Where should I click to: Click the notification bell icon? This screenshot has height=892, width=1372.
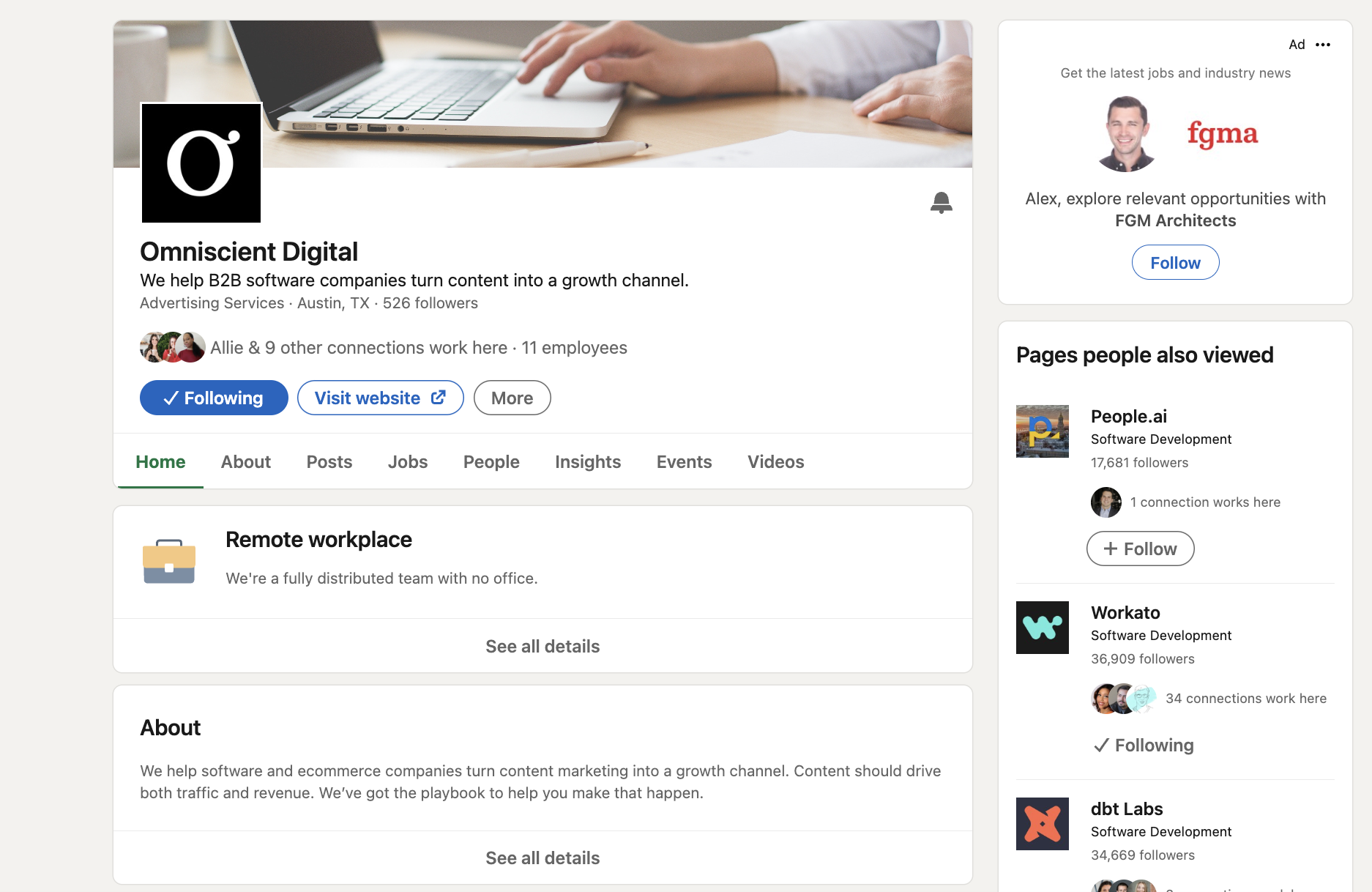[942, 203]
